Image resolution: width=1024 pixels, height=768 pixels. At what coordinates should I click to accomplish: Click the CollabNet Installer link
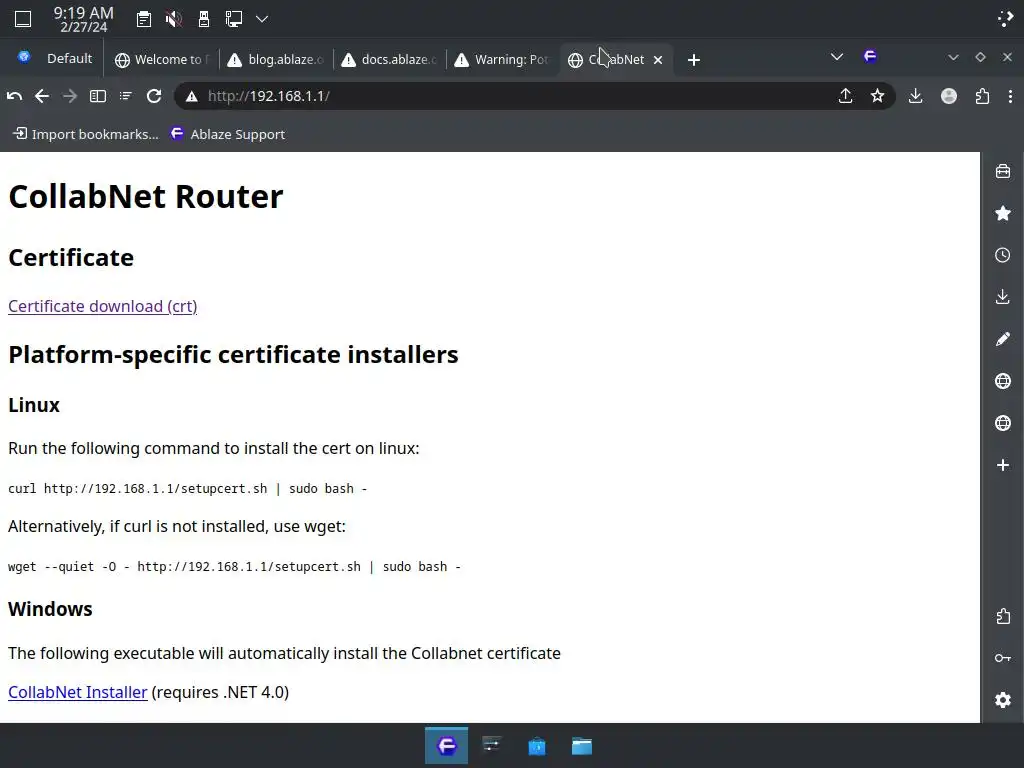pos(78,692)
